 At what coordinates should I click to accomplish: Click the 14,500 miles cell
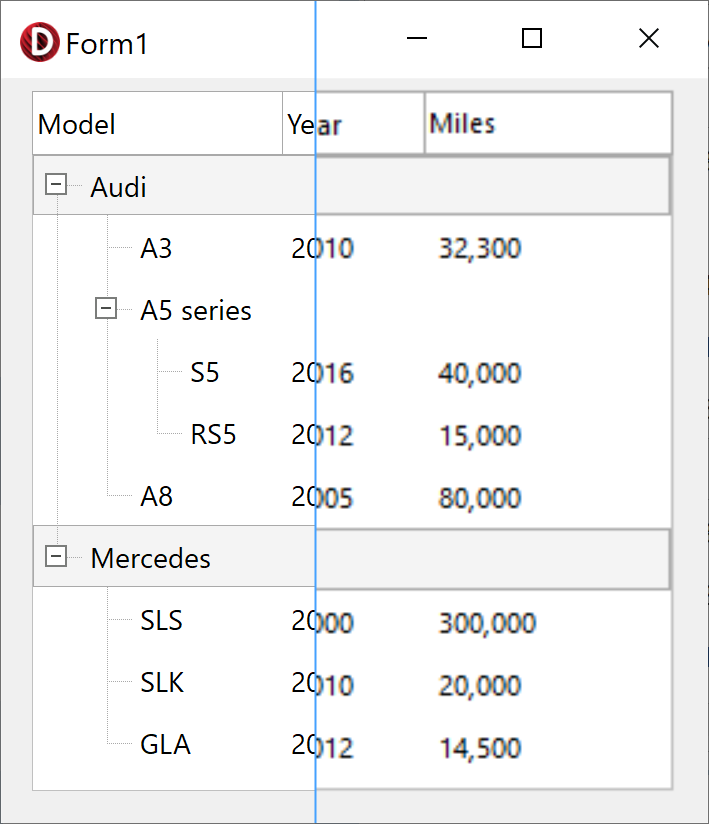tap(480, 747)
